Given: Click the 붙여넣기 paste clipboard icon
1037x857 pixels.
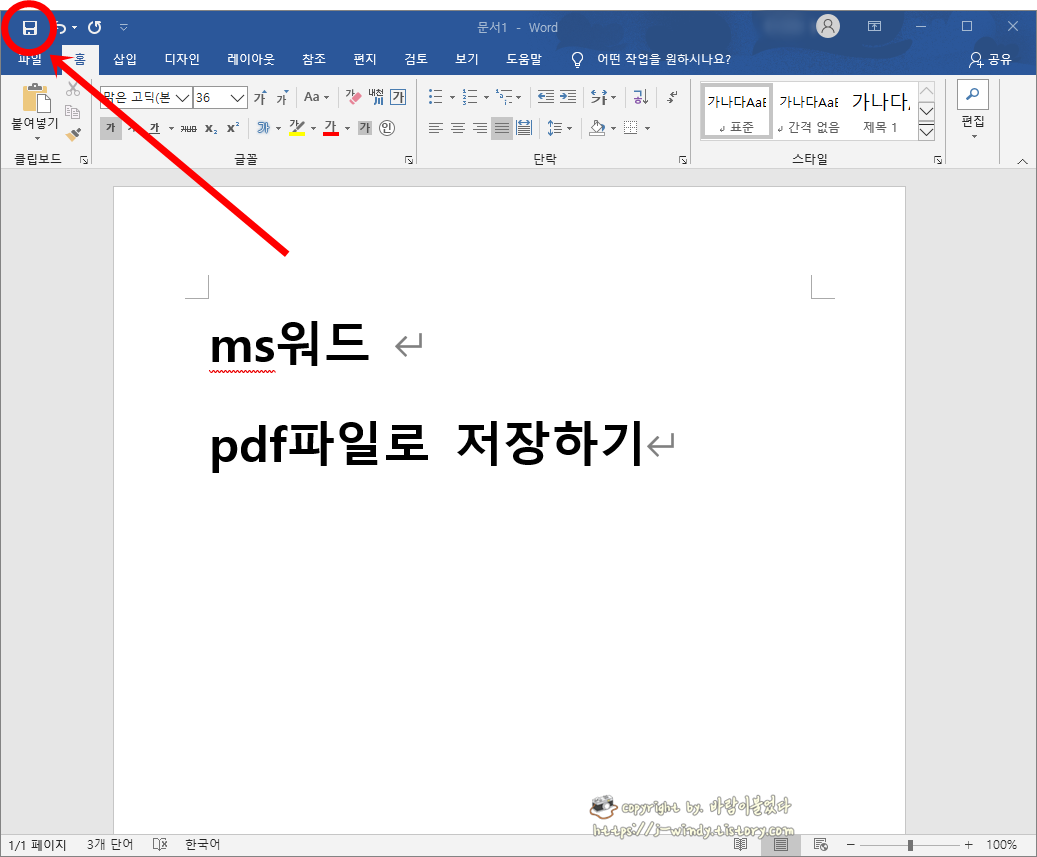Looking at the screenshot, I should click(36, 99).
